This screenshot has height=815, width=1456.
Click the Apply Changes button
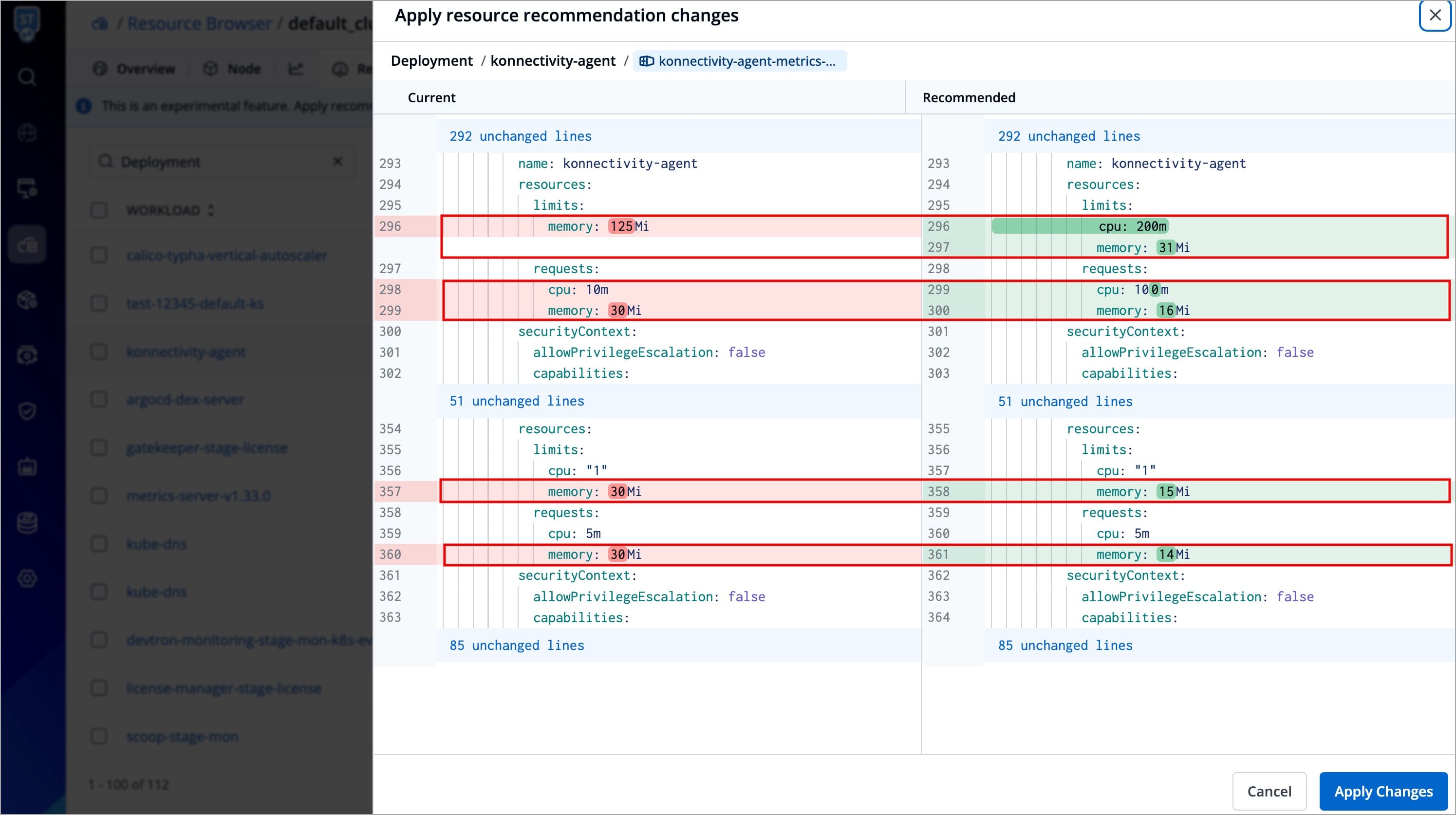[1383, 791]
